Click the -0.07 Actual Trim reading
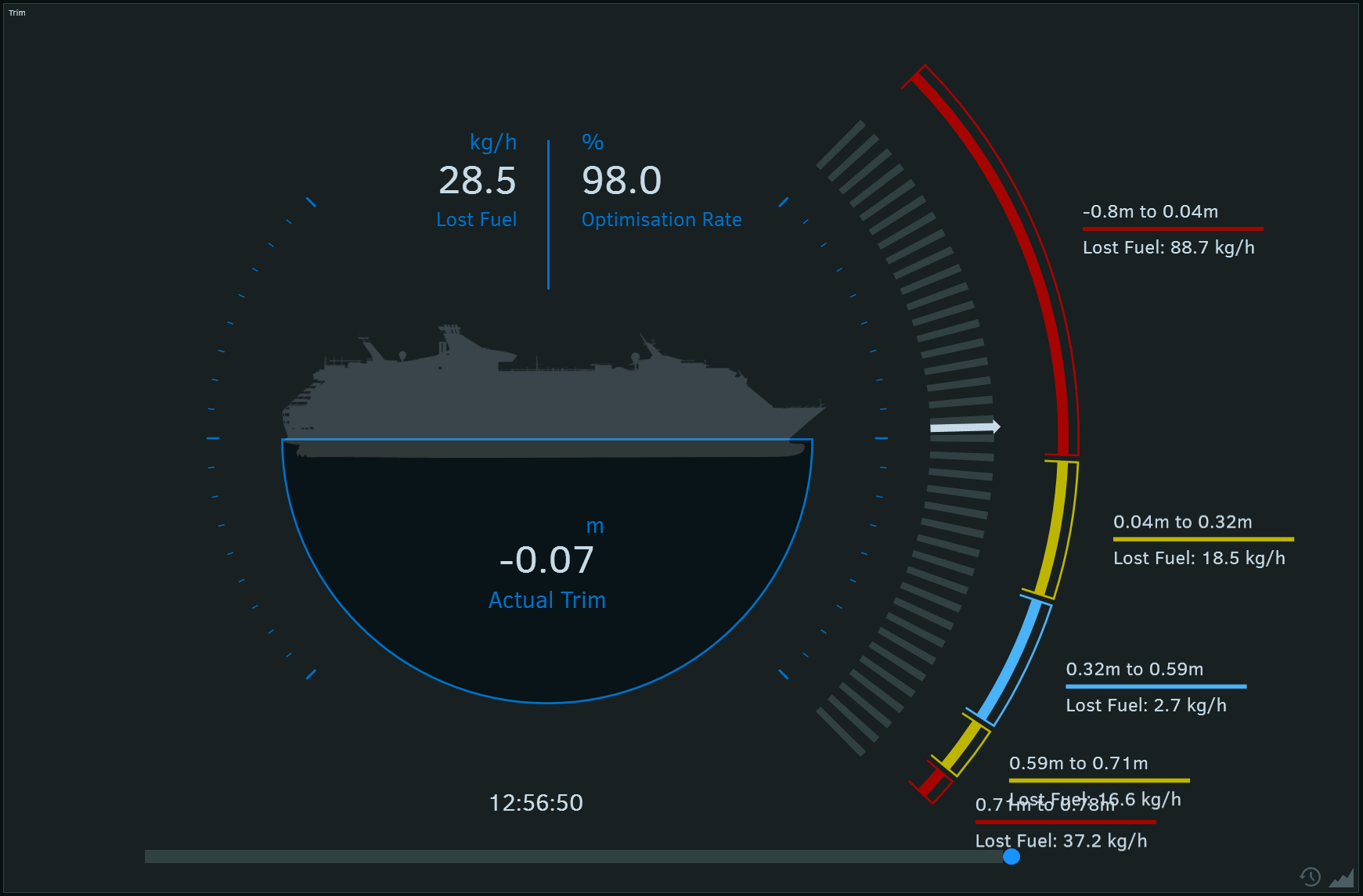Viewport: 1363px width, 896px height. [546, 560]
